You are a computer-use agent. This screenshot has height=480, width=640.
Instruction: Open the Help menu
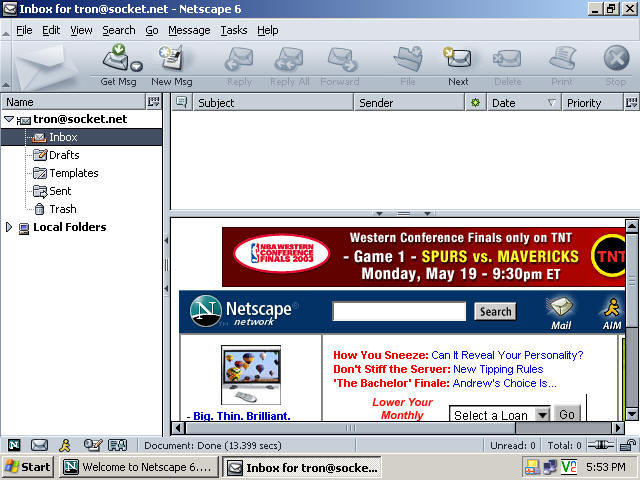pyautogui.click(x=268, y=30)
